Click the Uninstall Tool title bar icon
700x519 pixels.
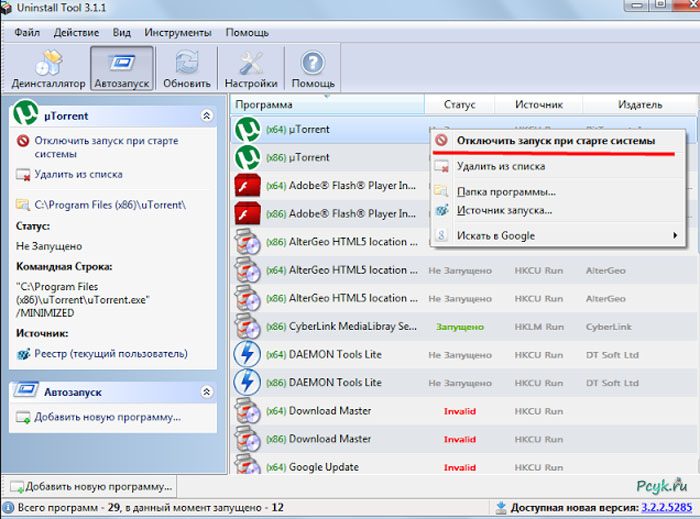(6, 7)
